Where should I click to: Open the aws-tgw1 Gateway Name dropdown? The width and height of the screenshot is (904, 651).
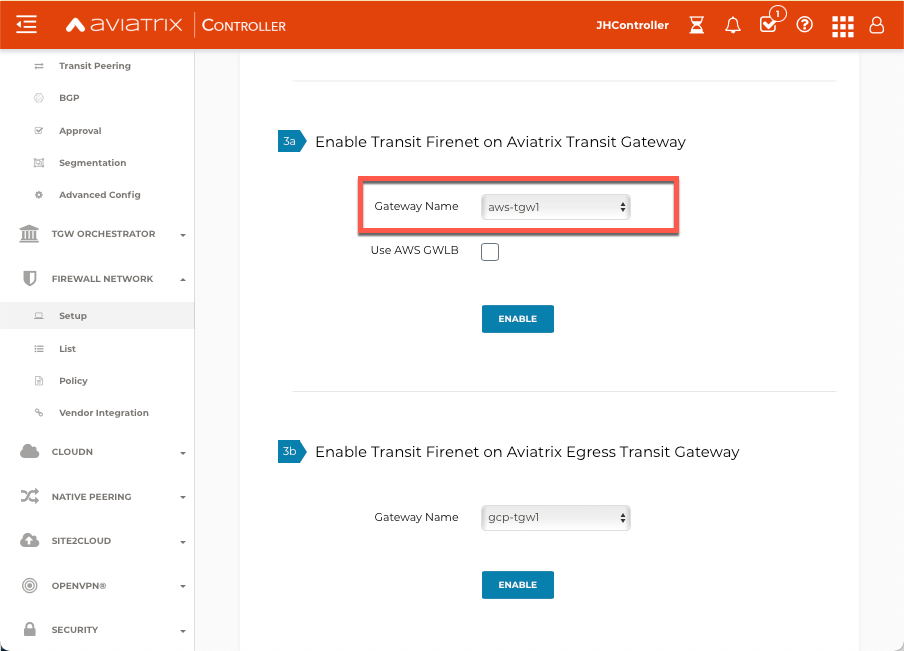(555, 207)
